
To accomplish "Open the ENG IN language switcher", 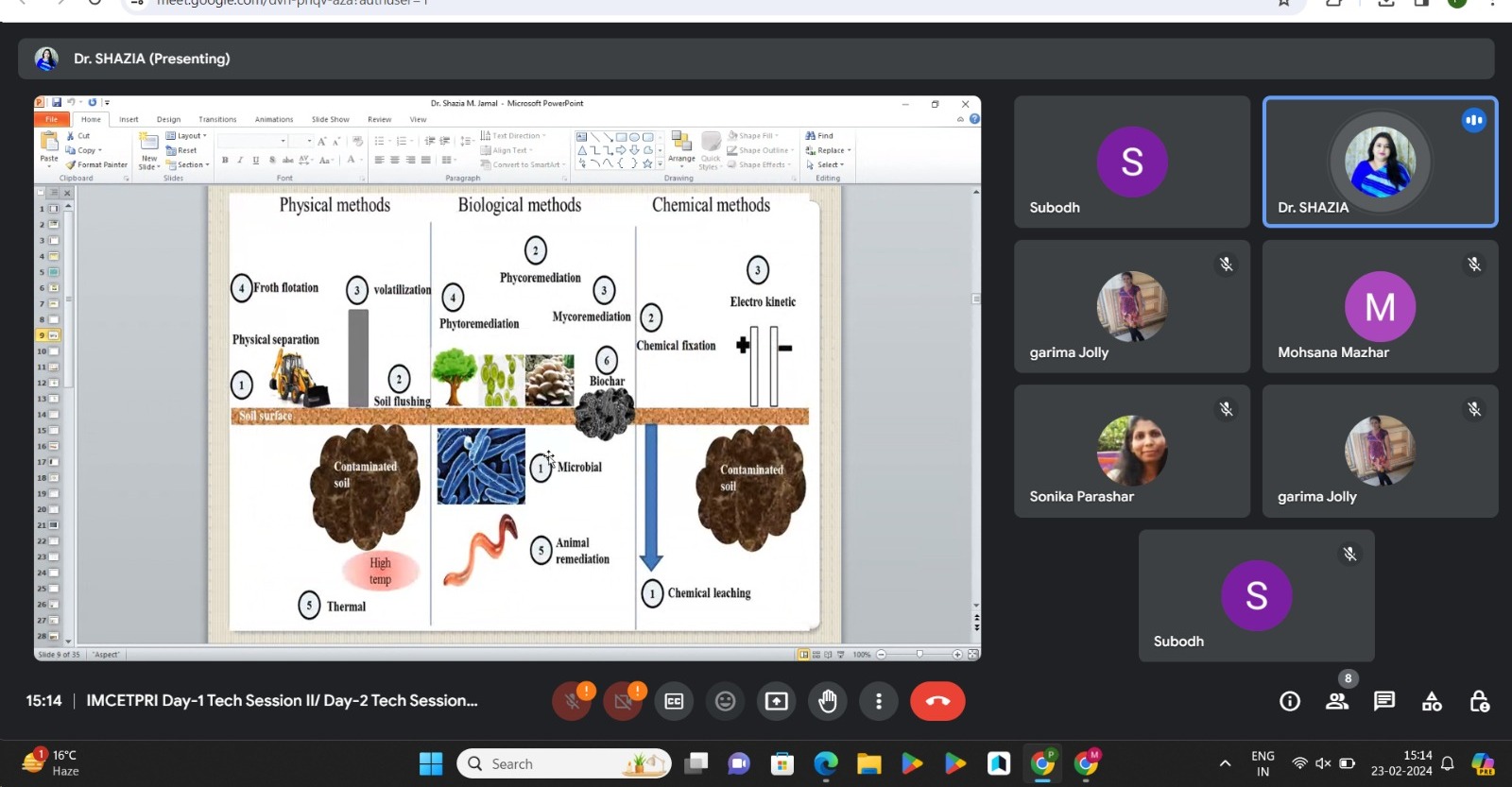I will coord(1263,763).
